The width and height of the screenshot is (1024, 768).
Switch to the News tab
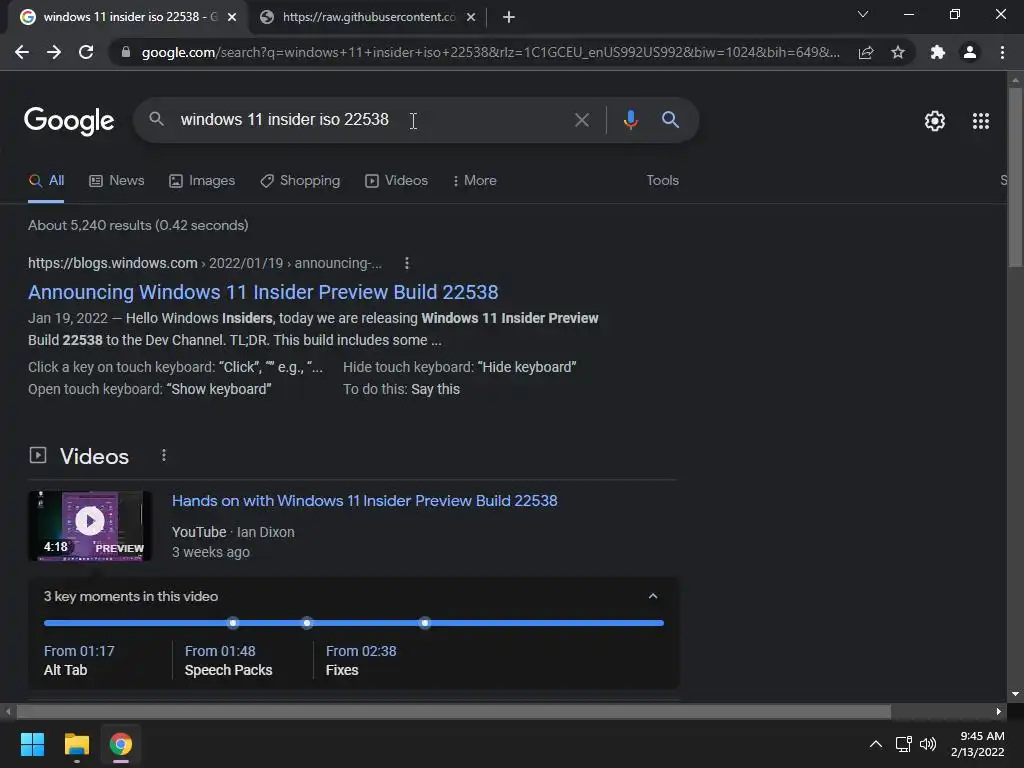point(117,181)
